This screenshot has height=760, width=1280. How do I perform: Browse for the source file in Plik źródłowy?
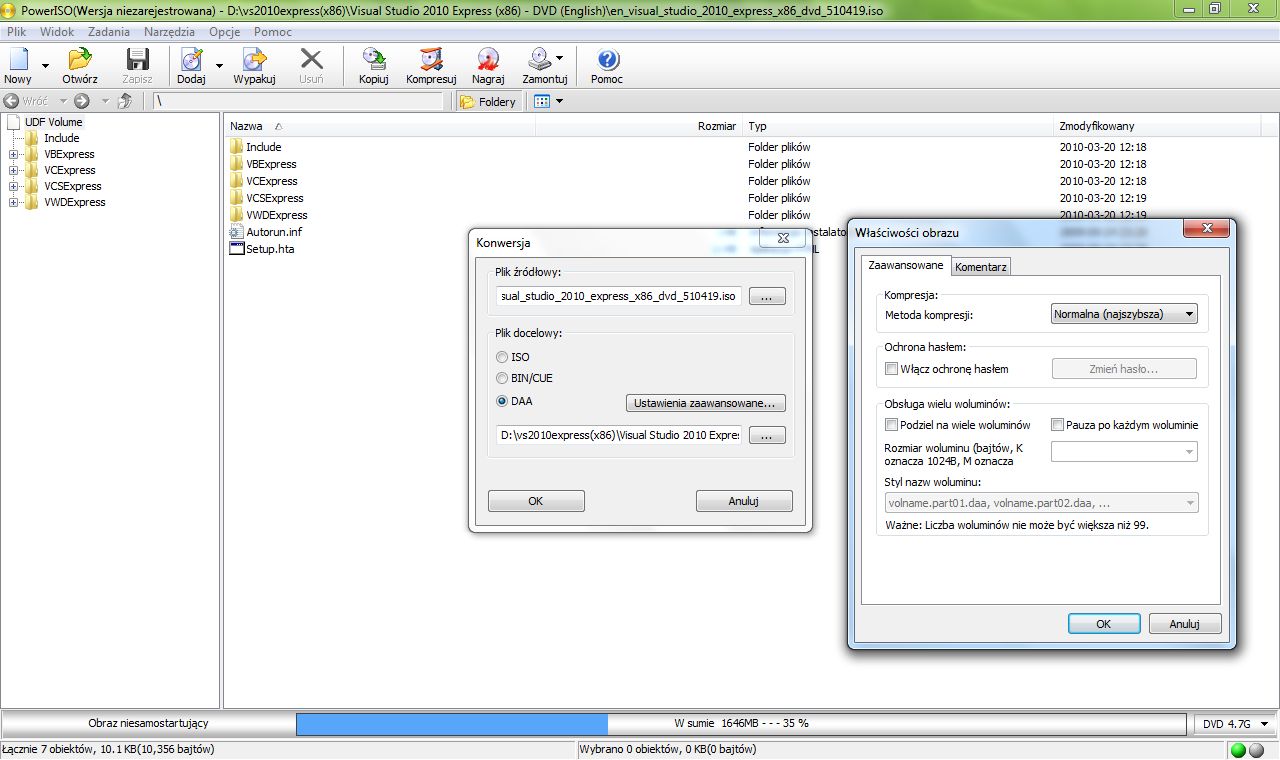tap(767, 296)
